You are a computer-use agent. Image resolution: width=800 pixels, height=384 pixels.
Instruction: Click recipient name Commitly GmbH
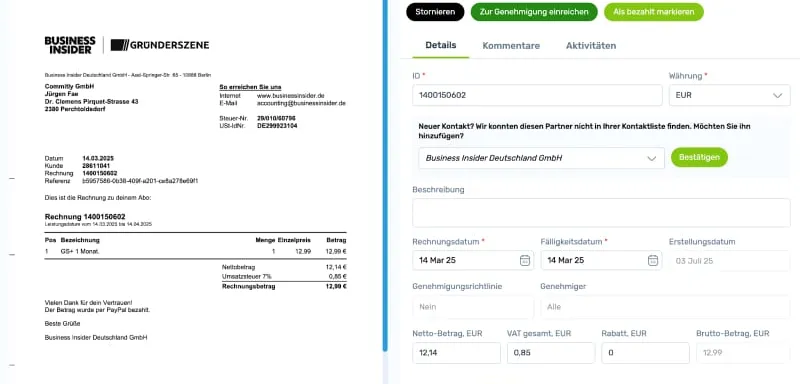tap(69, 87)
